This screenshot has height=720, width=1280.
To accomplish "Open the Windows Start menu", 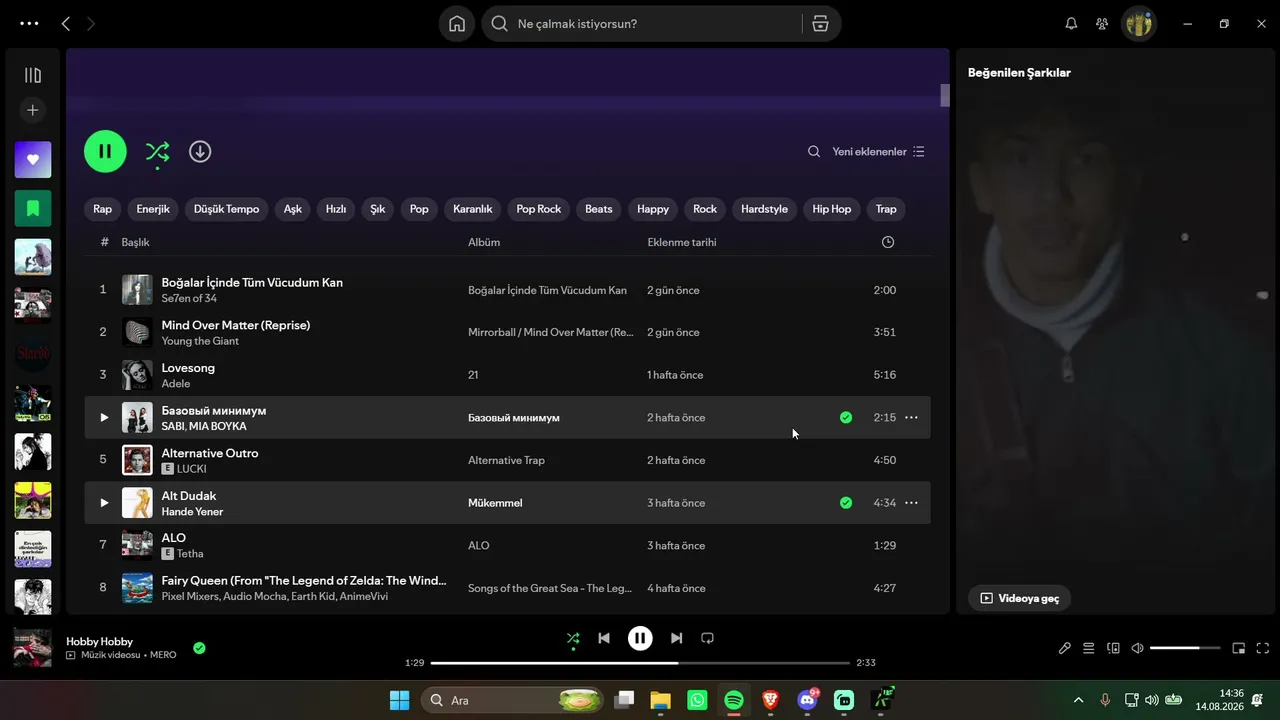I will [x=399, y=700].
